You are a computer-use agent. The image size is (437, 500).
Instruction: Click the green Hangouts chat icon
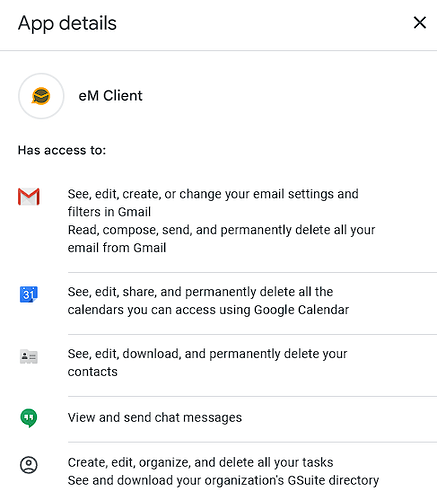tap(29, 418)
